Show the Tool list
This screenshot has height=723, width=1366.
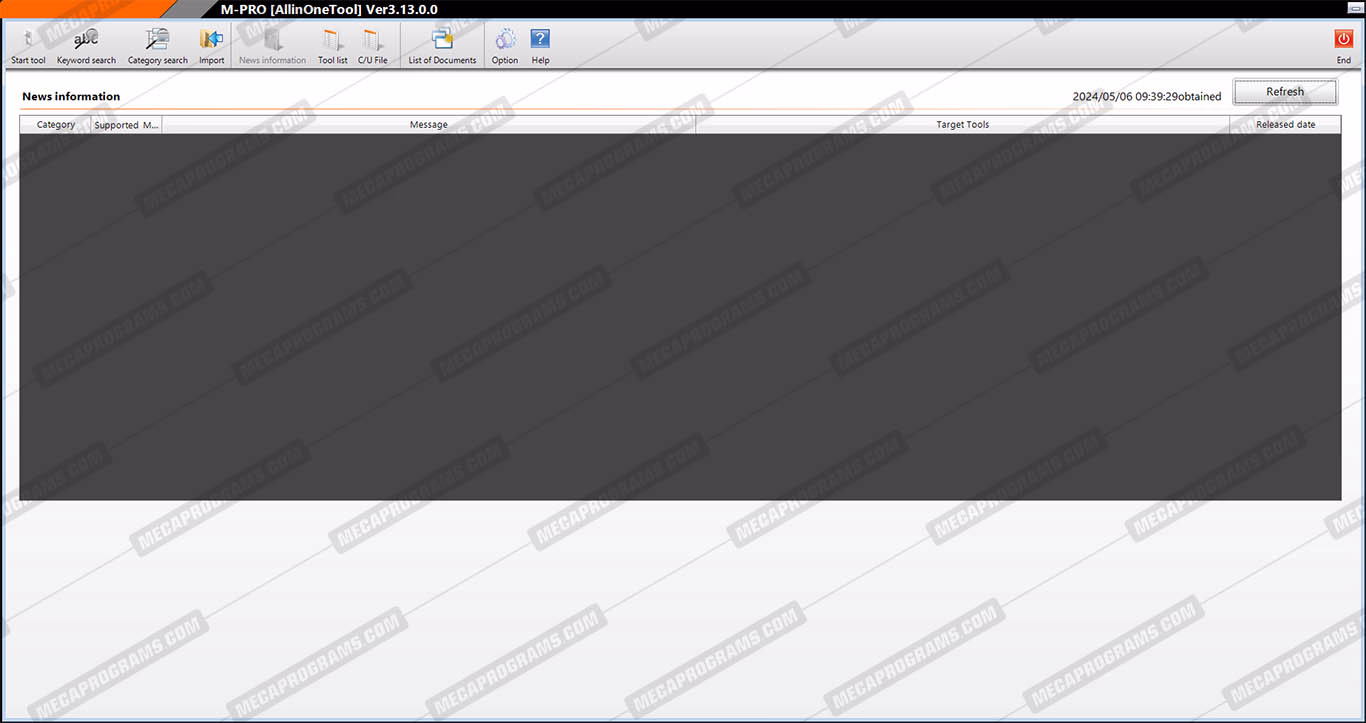(x=333, y=46)
